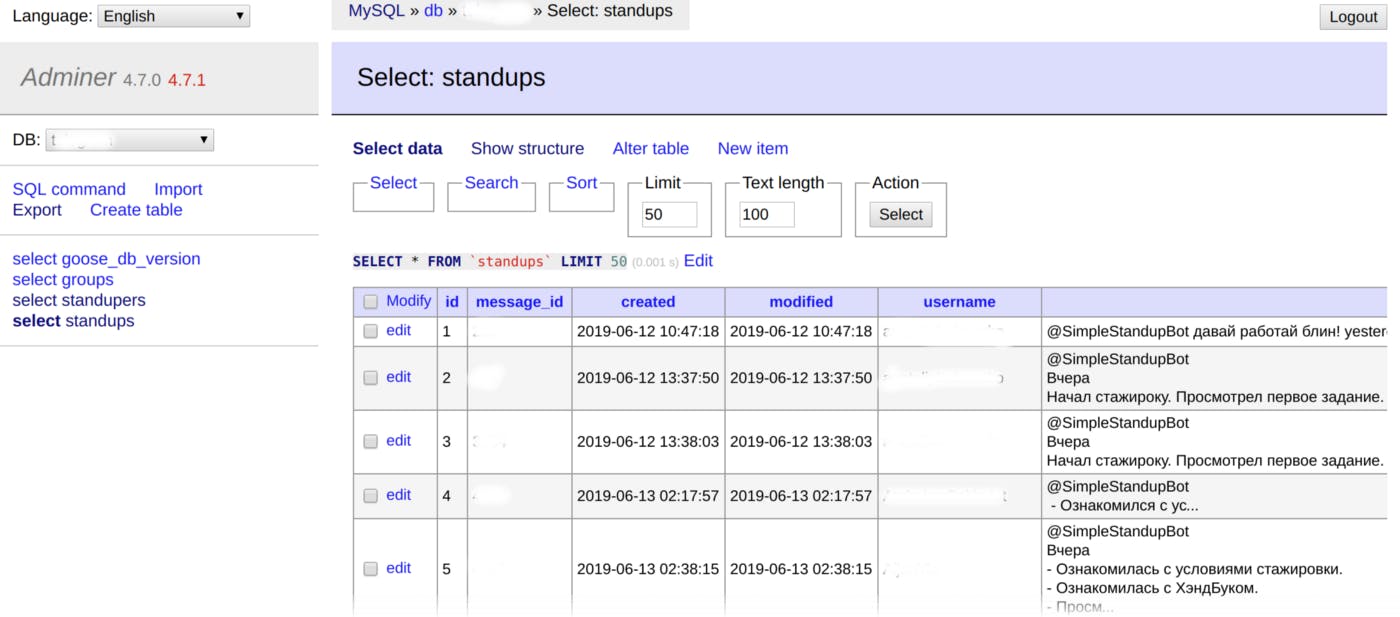1400x617 pixels.
Task: Check the checkbox for row id 5
Action: [371, 569]
